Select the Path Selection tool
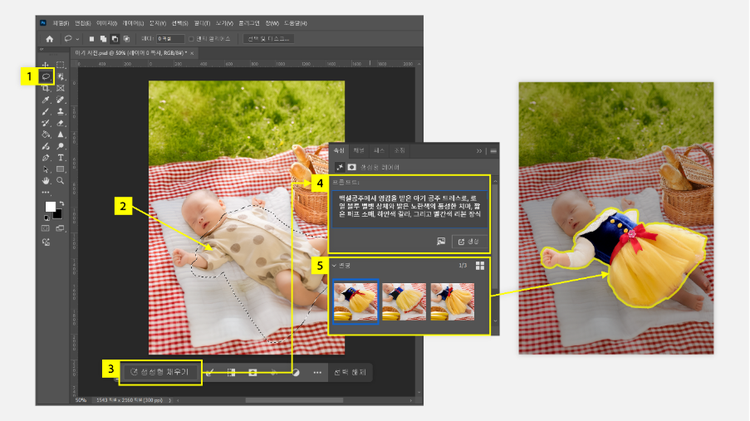The image size is (750, 421). pos(45,169)
